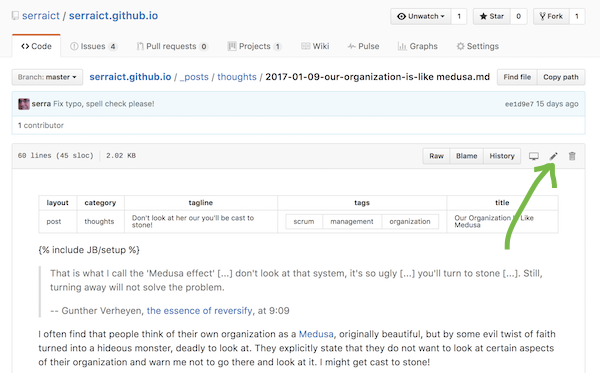This screenshot has width=600, height=373.
Task: Click serra author name
Action: pyautogui.click(x=41, y=104)
